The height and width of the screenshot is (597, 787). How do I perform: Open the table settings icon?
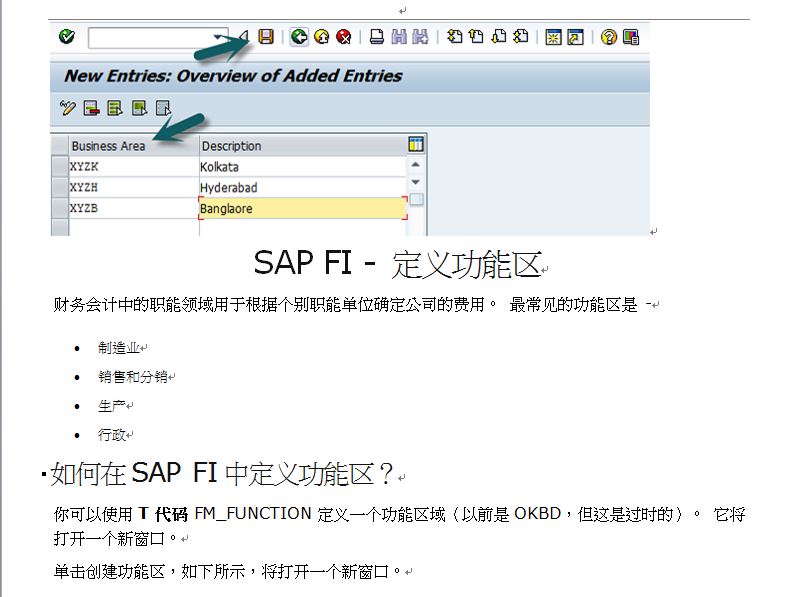pos(416,145)
